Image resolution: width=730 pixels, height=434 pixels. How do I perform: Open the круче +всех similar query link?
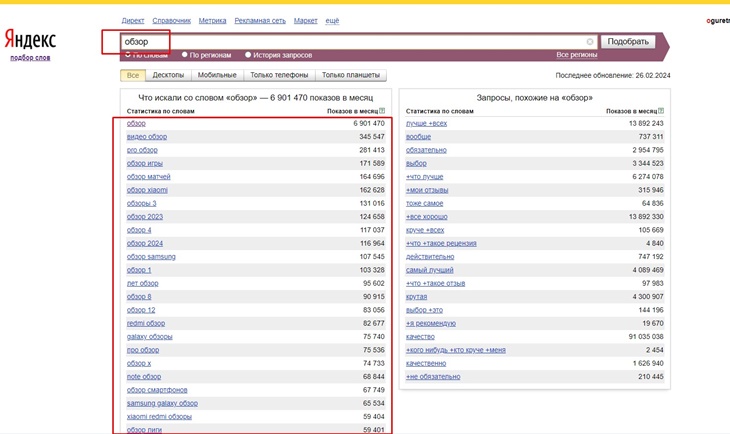click(x=425, y=230)
